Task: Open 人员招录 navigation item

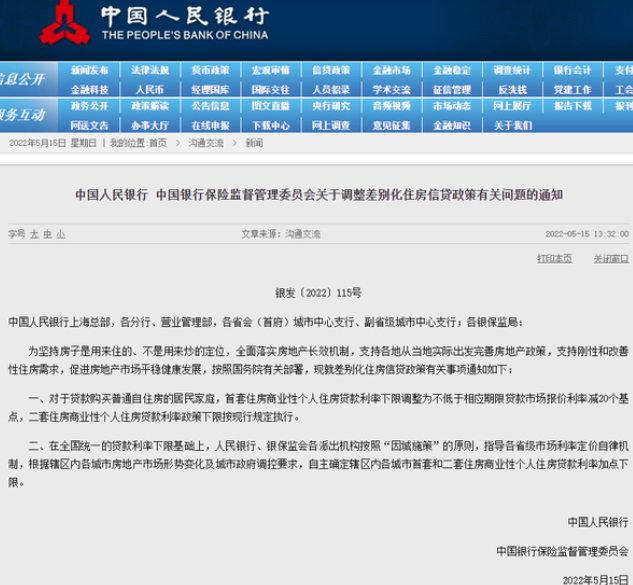Action: point(331,90)
